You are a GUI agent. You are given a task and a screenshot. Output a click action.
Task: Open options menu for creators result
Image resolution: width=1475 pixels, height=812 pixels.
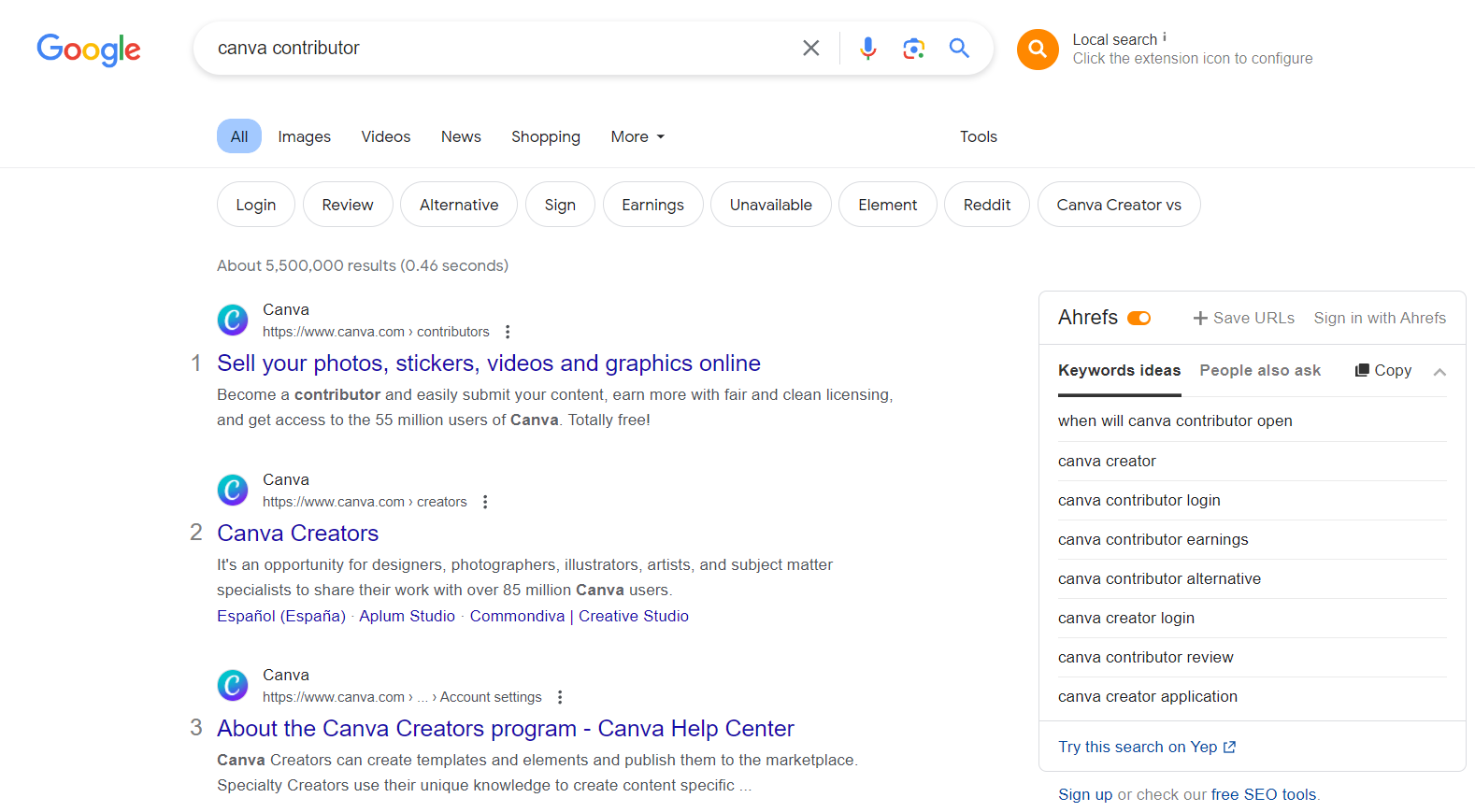485,502
